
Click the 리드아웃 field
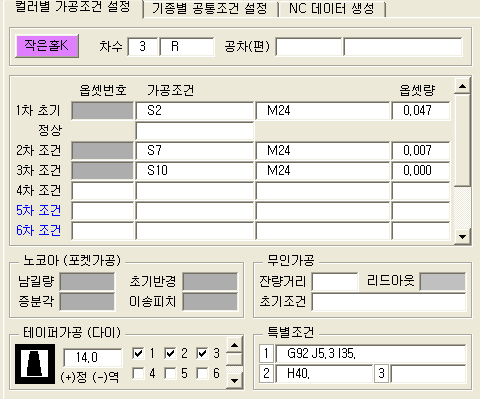(x=443, y=282)
